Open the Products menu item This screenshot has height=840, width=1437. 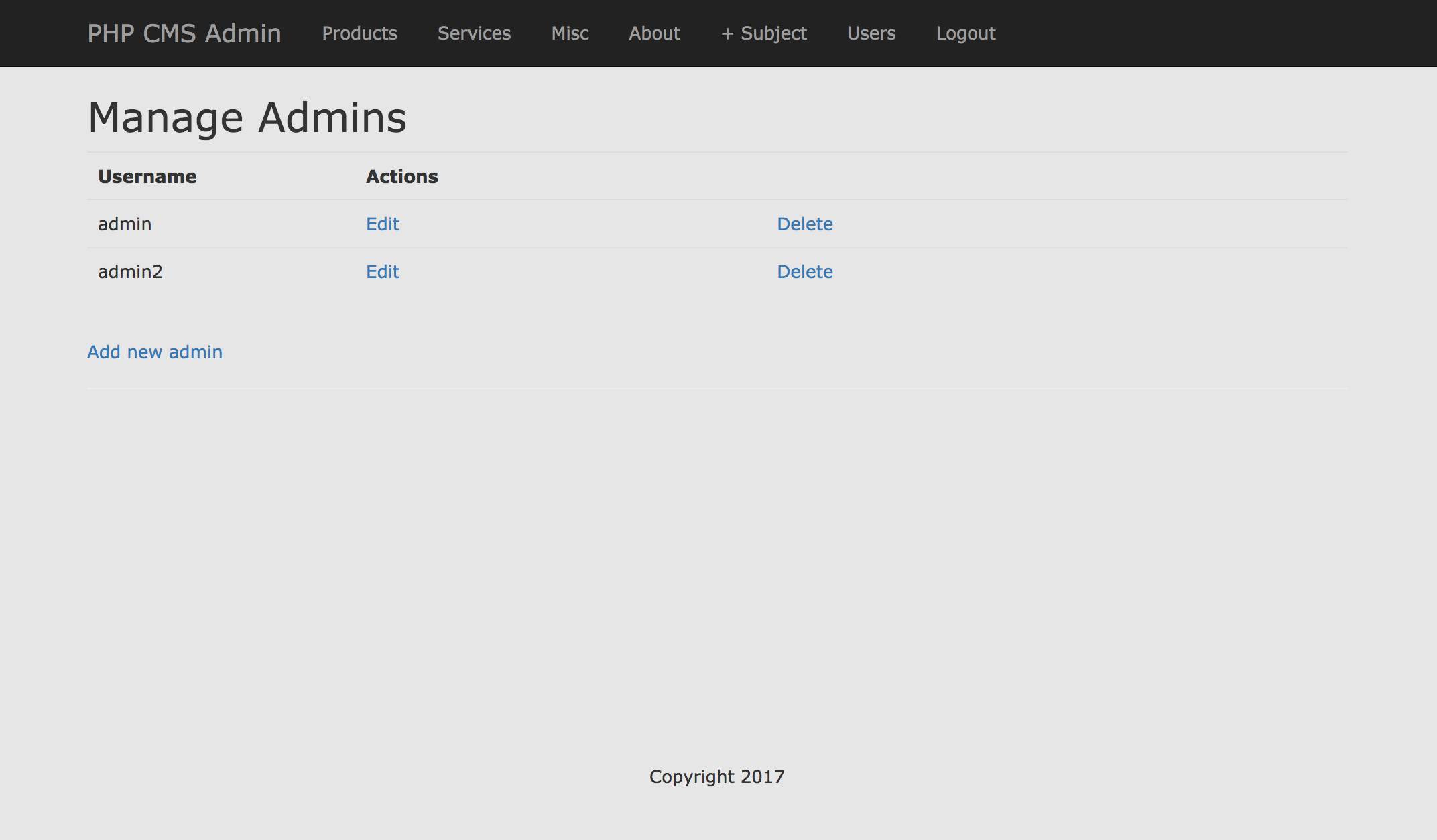point(359,33)
